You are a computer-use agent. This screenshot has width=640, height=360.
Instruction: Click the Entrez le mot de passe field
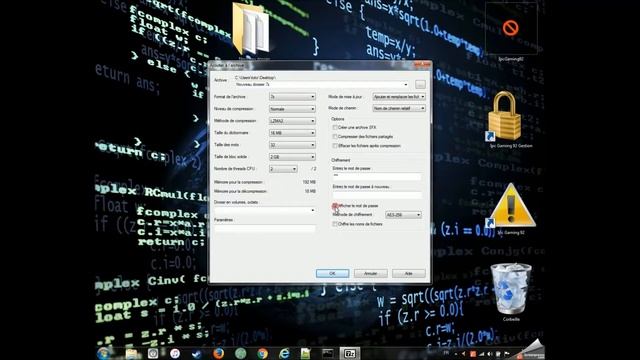377,176
